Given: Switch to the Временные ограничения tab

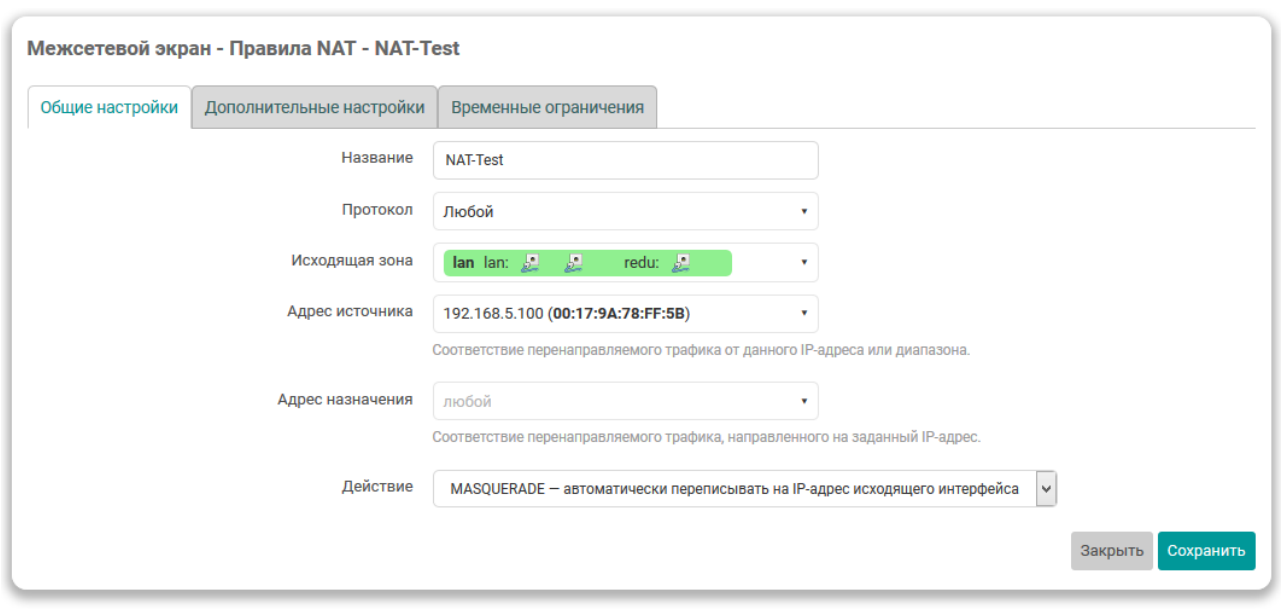Looking at the screenshot, I should pyautogui.click(x=547, y=108).
